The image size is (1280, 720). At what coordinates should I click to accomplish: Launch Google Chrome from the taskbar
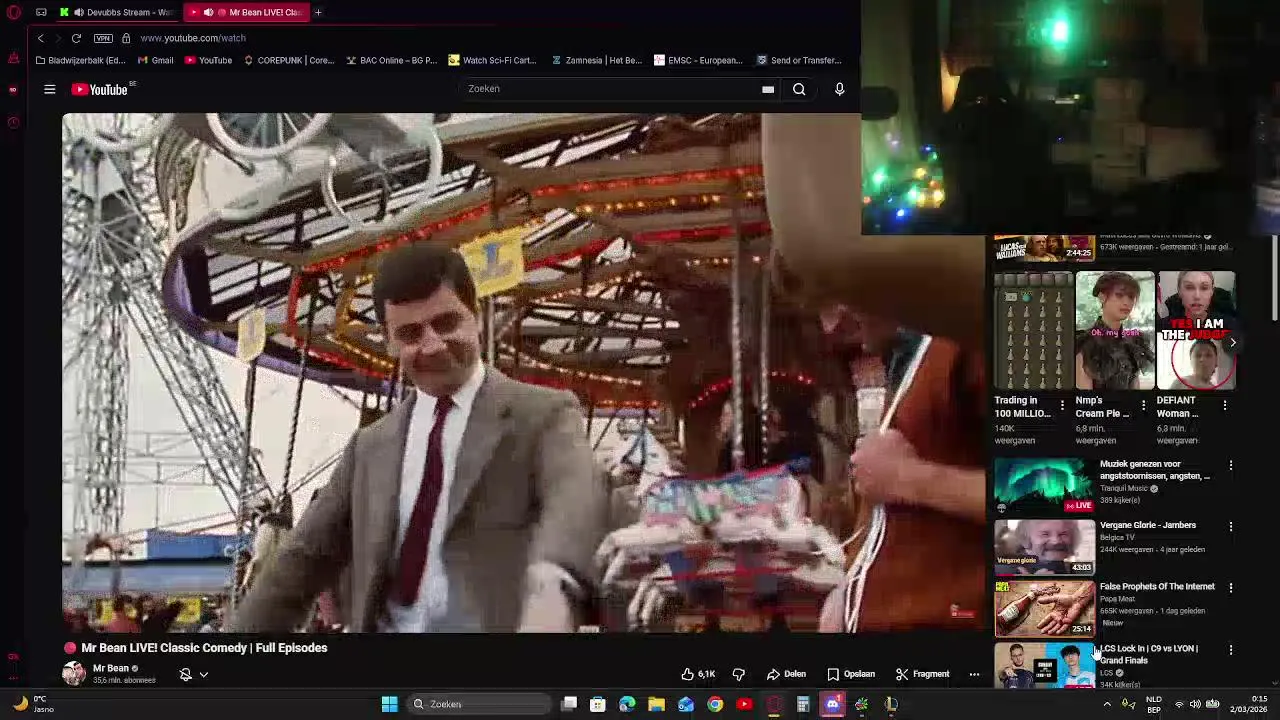715,704
